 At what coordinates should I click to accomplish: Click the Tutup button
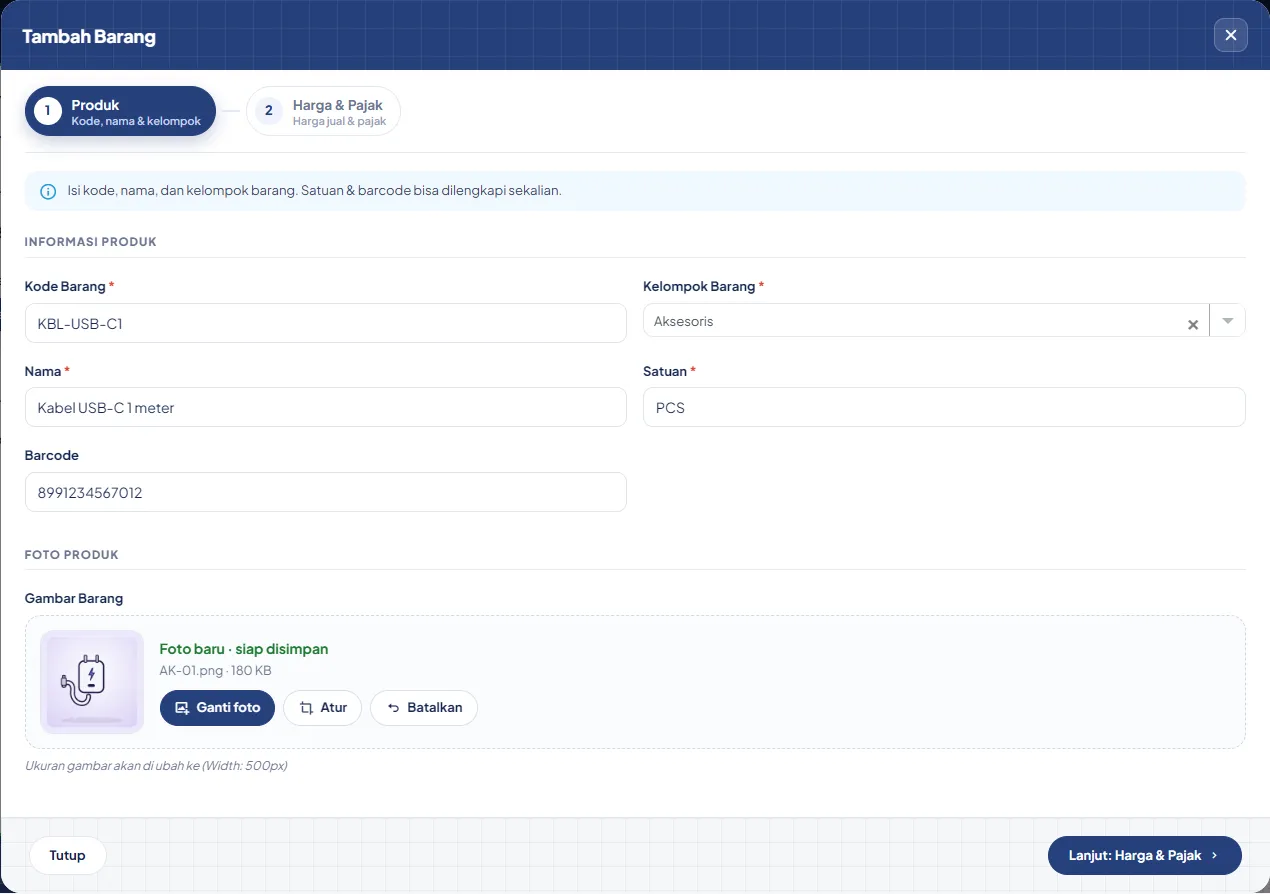coord(68,856)
